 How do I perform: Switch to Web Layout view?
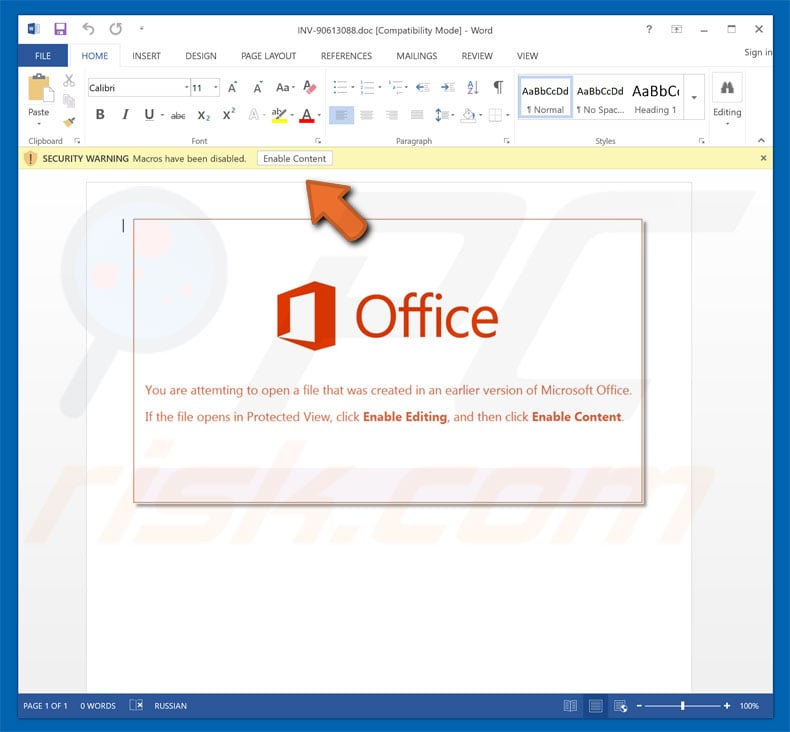(x=621, y=706)
